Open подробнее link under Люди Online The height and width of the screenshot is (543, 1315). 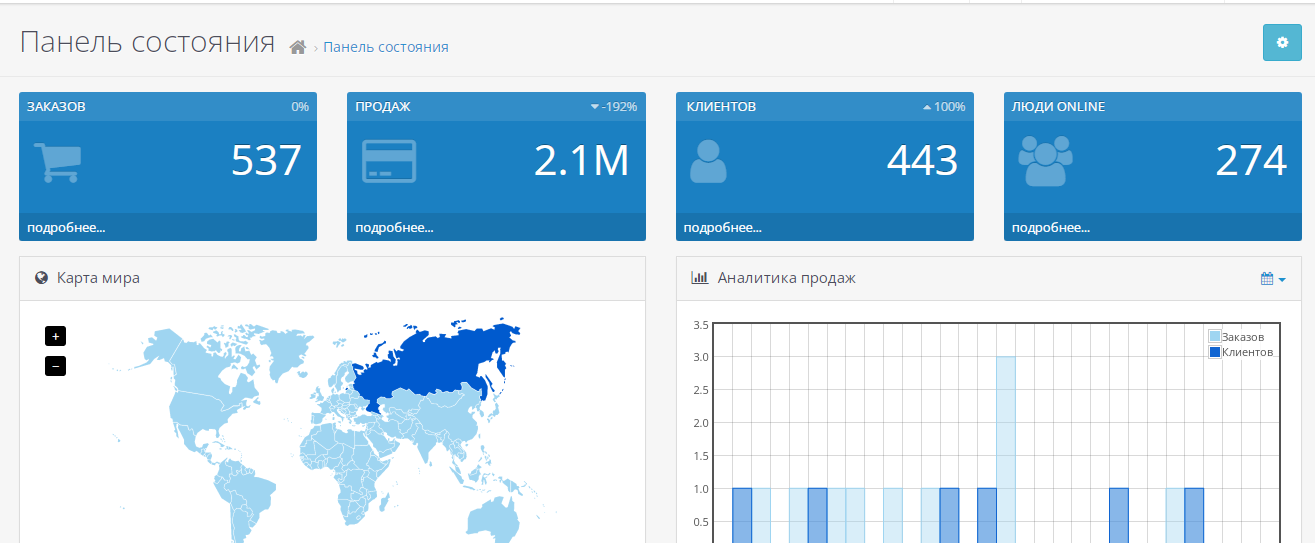click(x=1051, y=227)
